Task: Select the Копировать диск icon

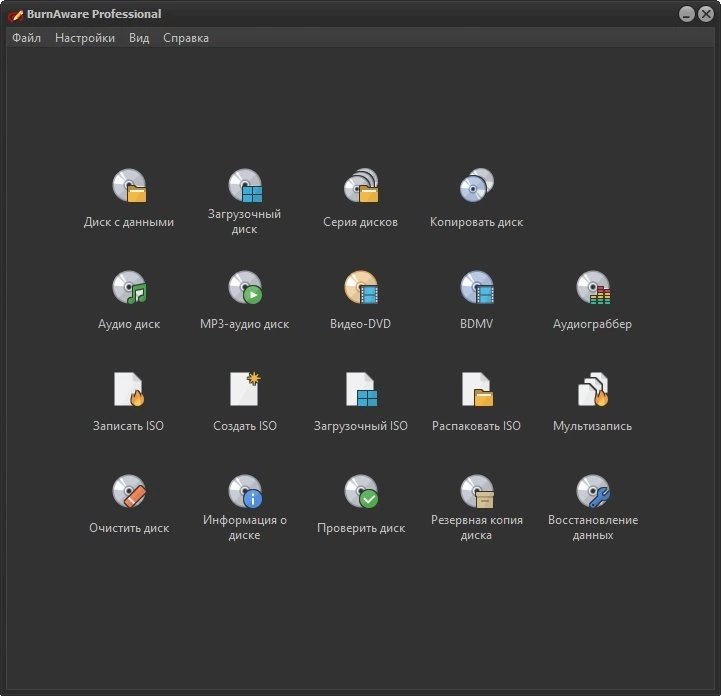Action: 477,186
